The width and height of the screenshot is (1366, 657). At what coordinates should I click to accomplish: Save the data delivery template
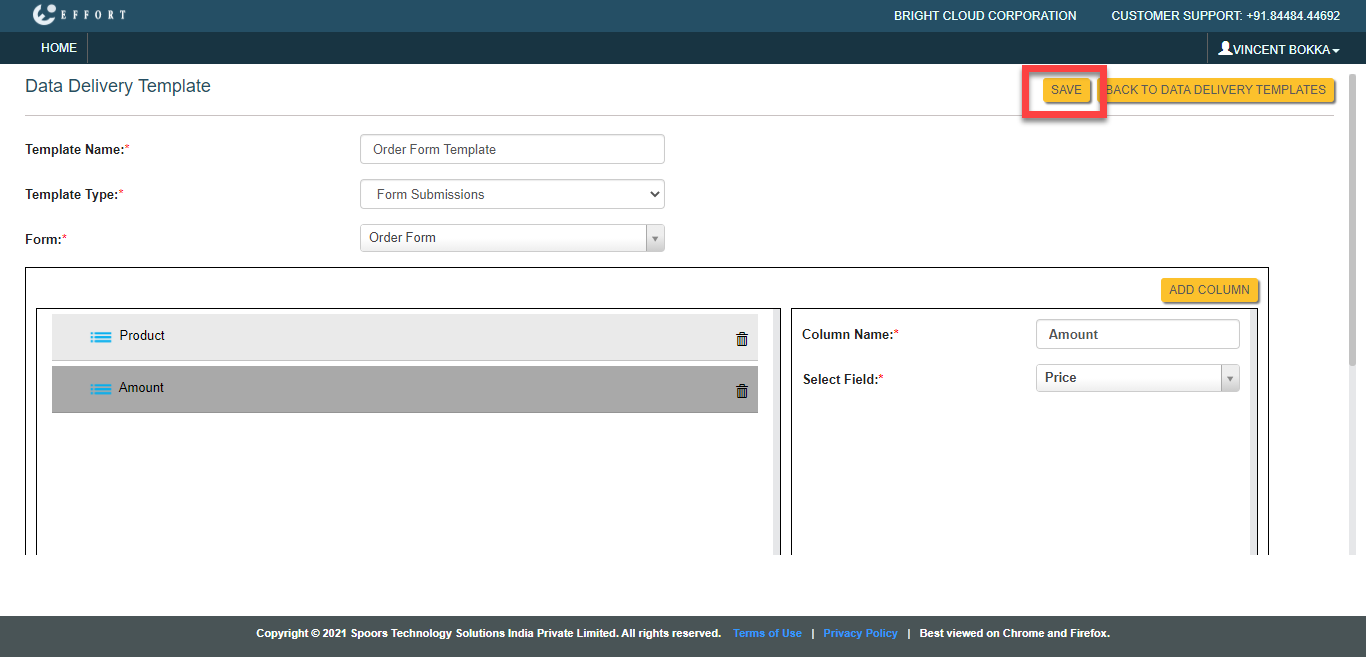(1066, 90)
